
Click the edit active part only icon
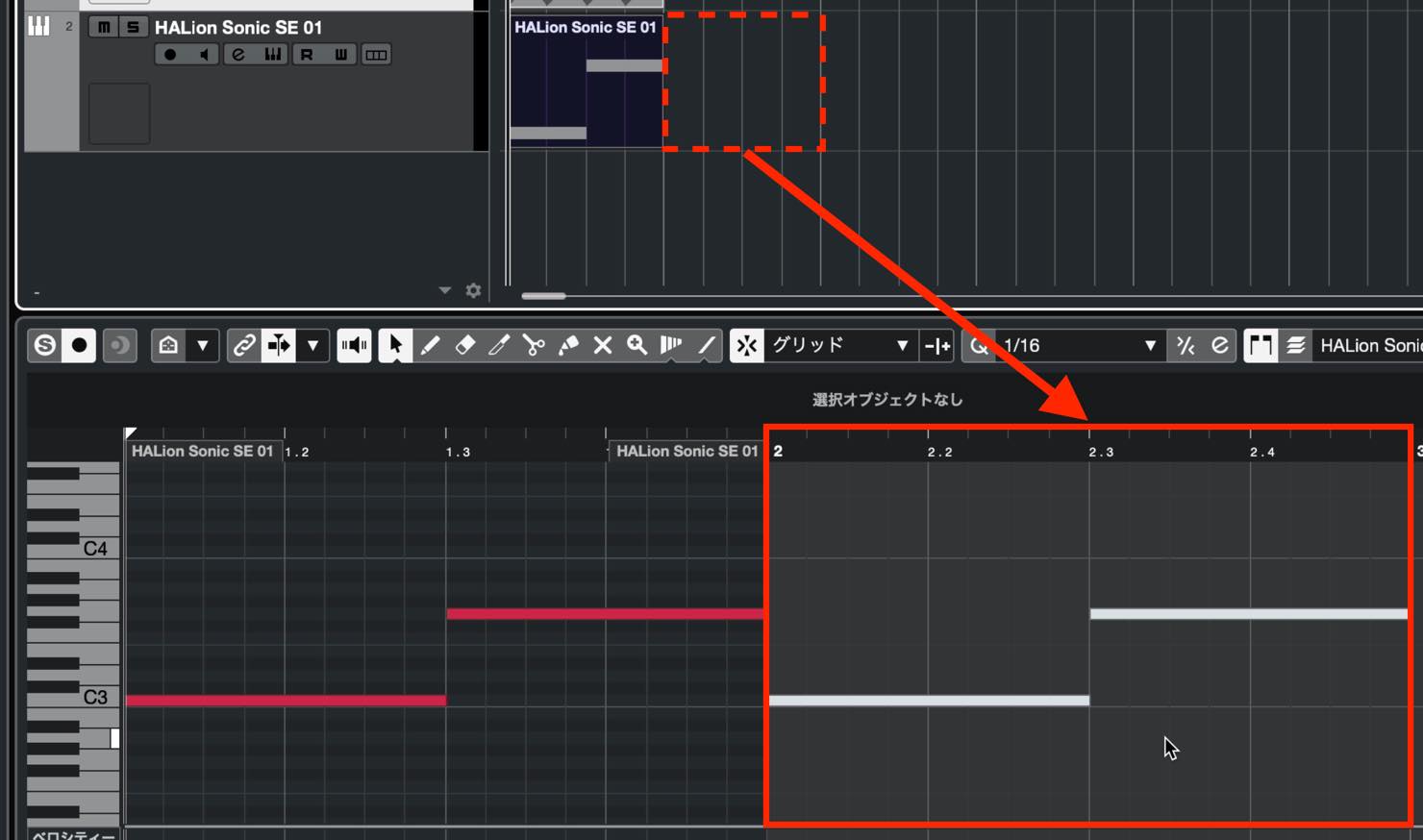[1295, 345]
